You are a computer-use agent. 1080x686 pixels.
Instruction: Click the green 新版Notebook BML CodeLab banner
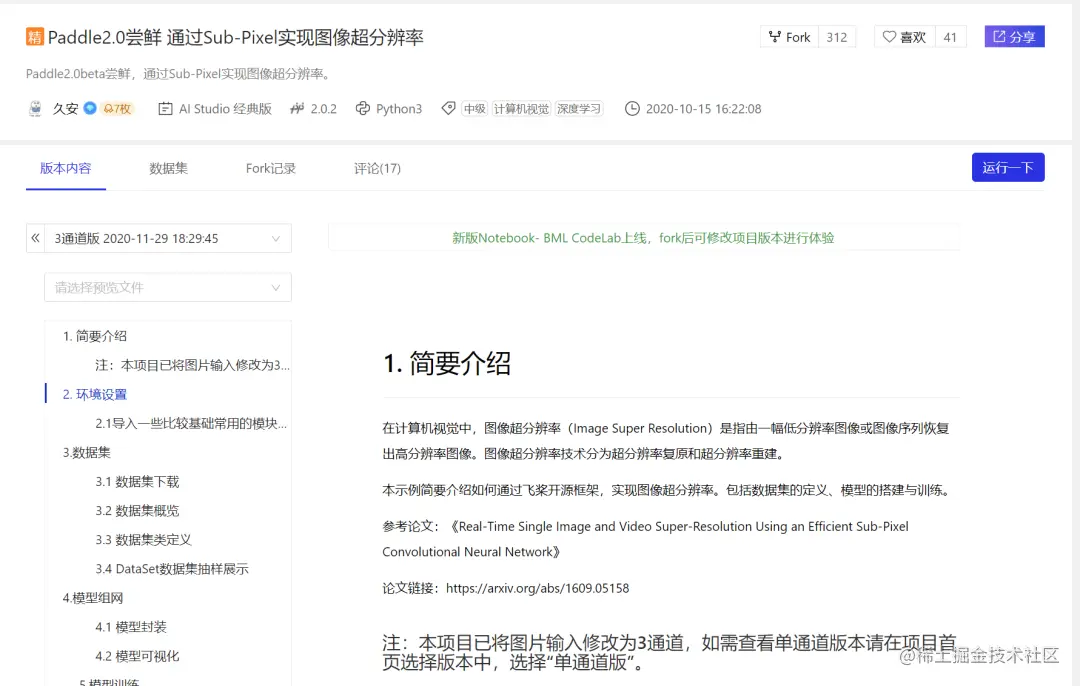tap(643, 238)
